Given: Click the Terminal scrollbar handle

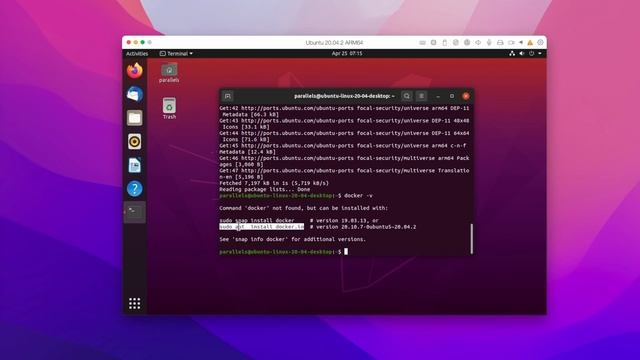Looking at the screenshot, I should [472, 239].
